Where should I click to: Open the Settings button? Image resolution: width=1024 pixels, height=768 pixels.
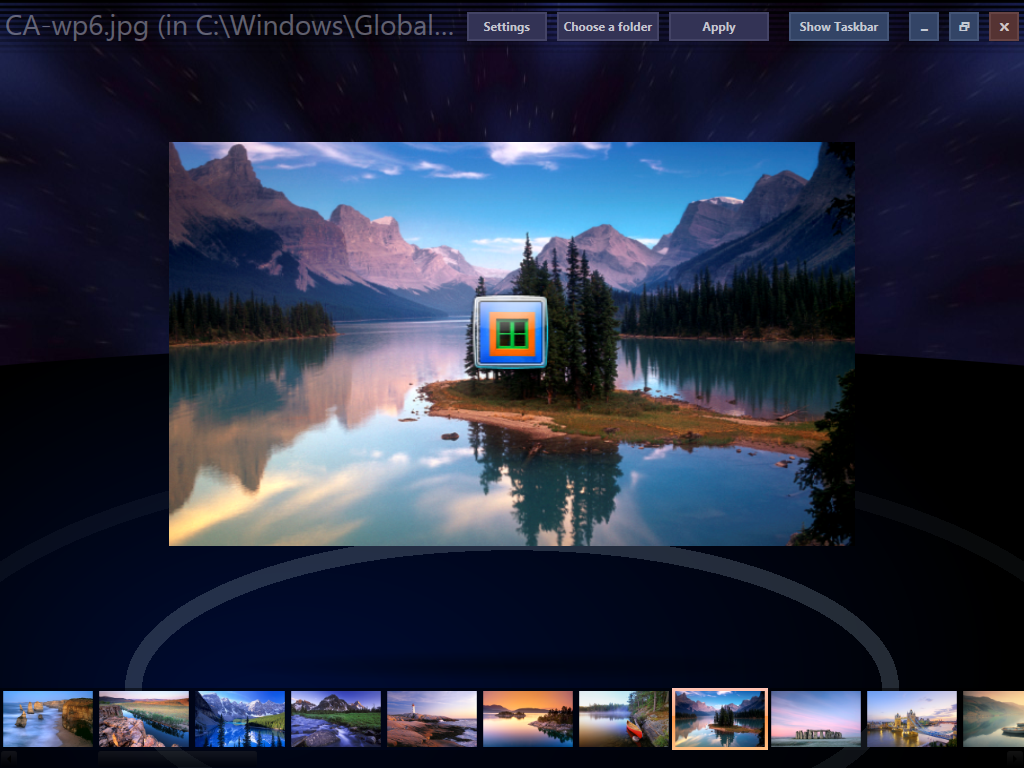[506, 27]
